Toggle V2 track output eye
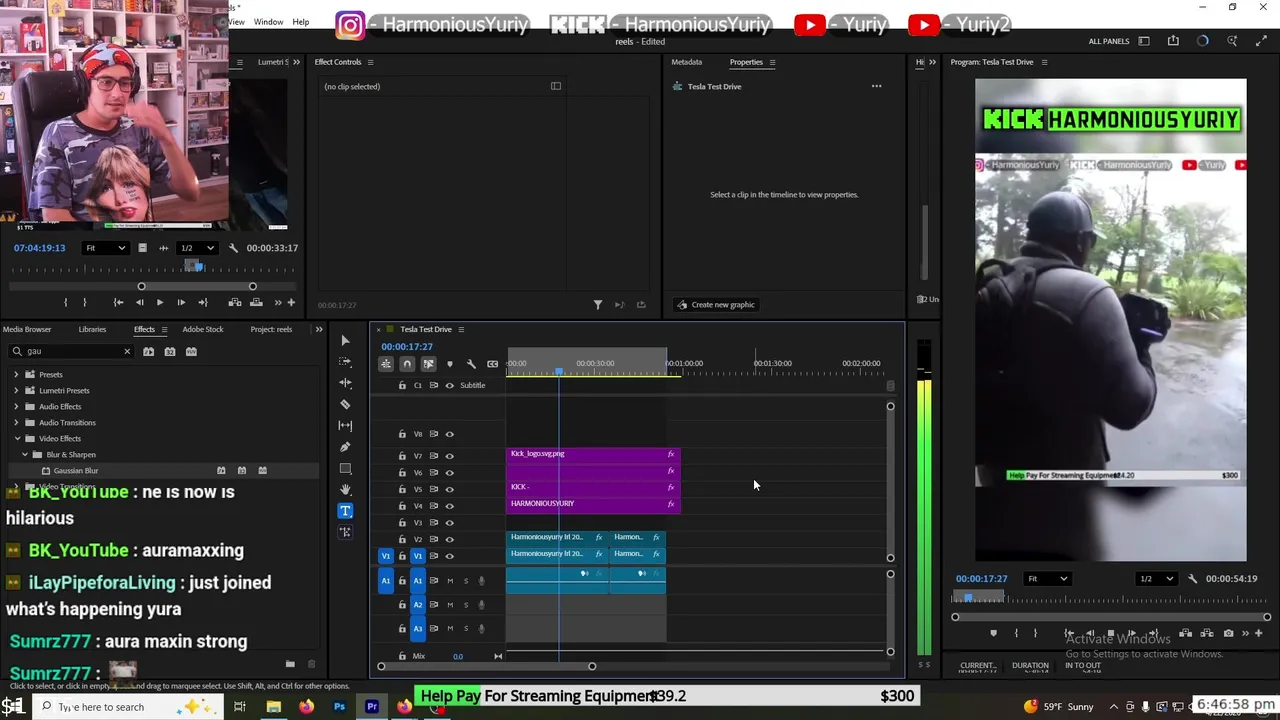Screen dimensions: 1280x720 449,539
